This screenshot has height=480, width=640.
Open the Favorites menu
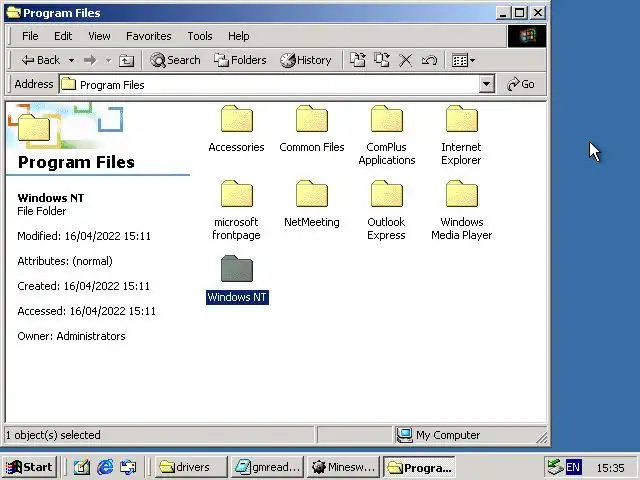149,36
